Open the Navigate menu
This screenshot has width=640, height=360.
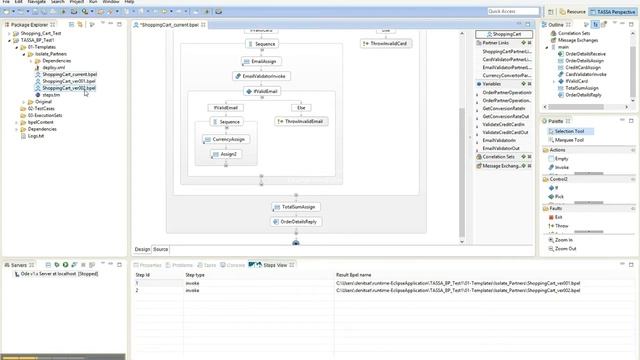(x=36, y=2)
